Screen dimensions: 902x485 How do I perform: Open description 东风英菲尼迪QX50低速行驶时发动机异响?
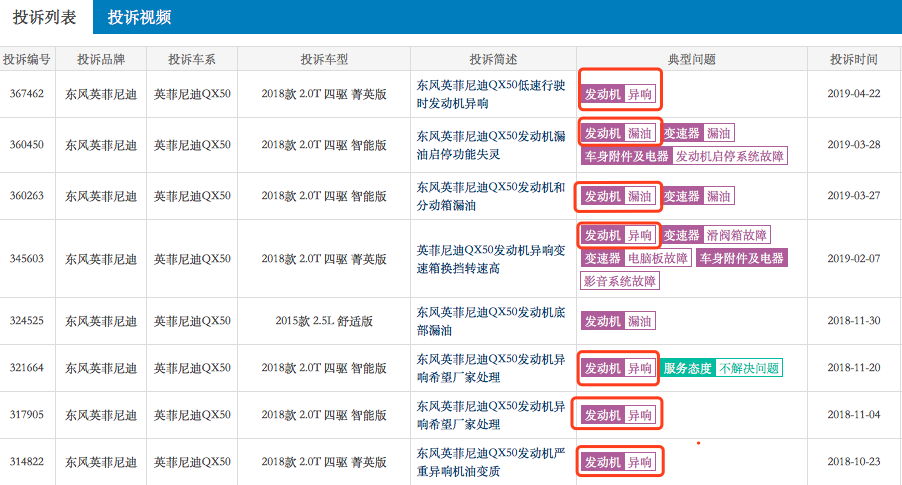(x=491, y=94)
